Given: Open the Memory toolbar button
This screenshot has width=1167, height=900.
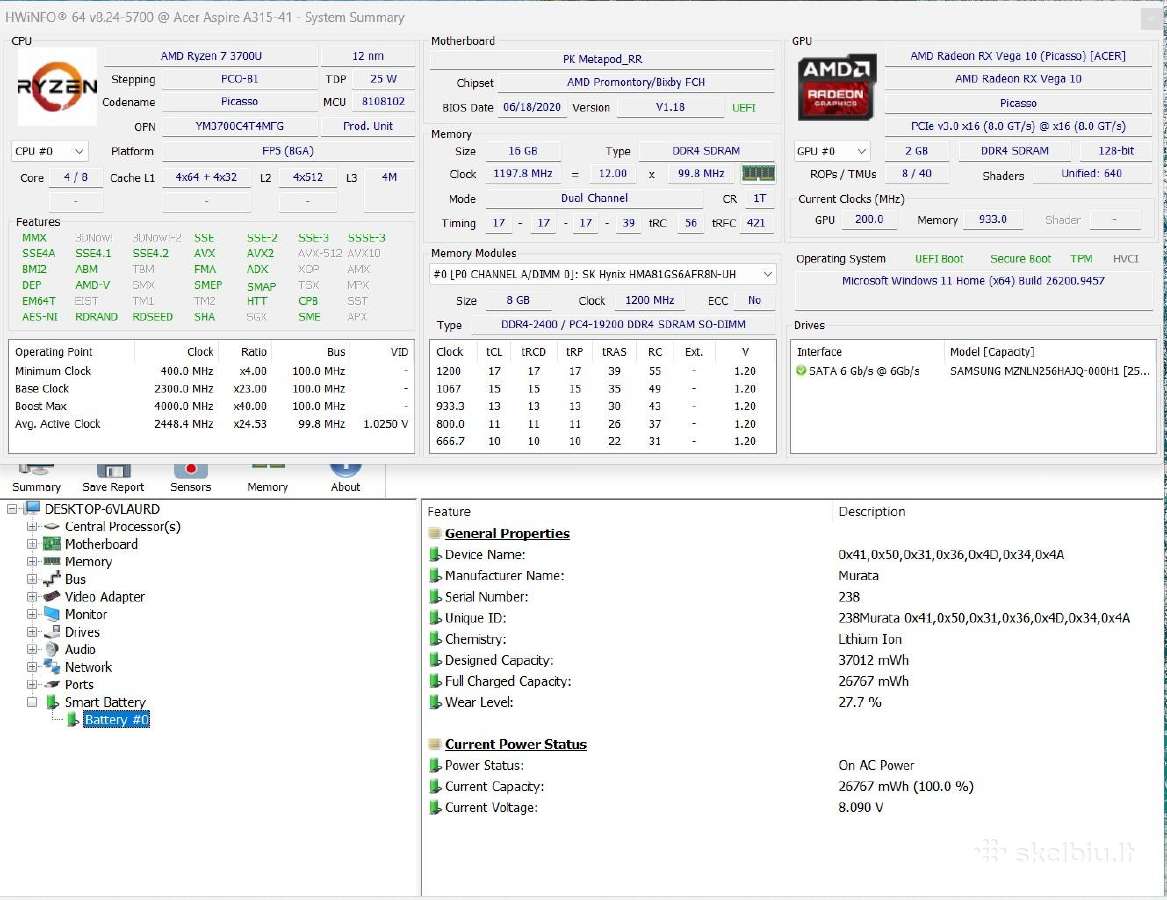Looking at the screenshot, I should pos(267,479).
